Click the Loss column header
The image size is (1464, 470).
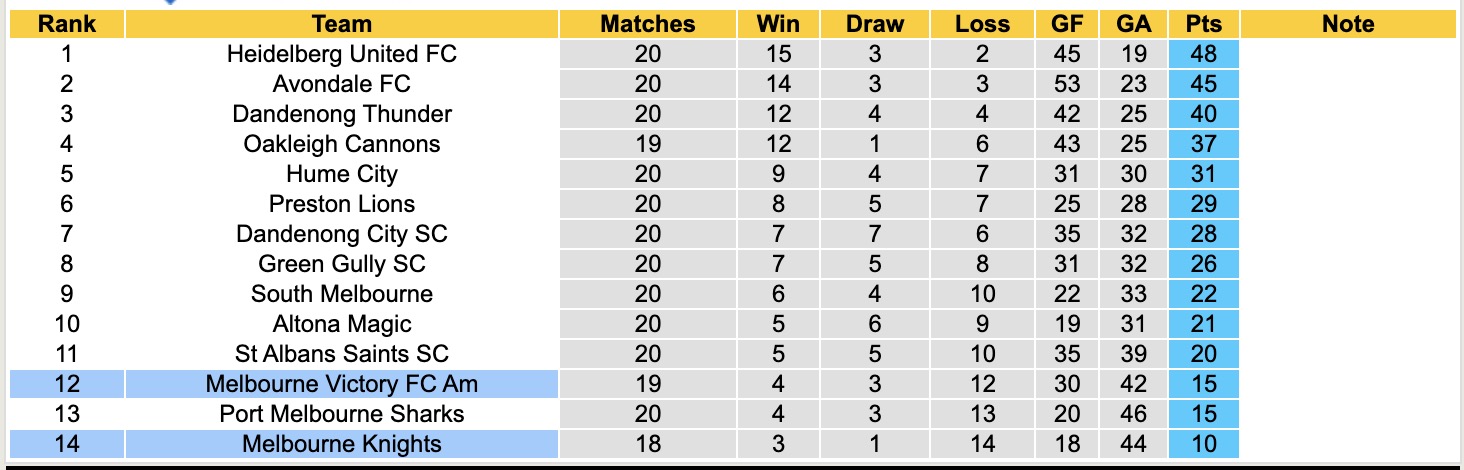click(982, 24)
